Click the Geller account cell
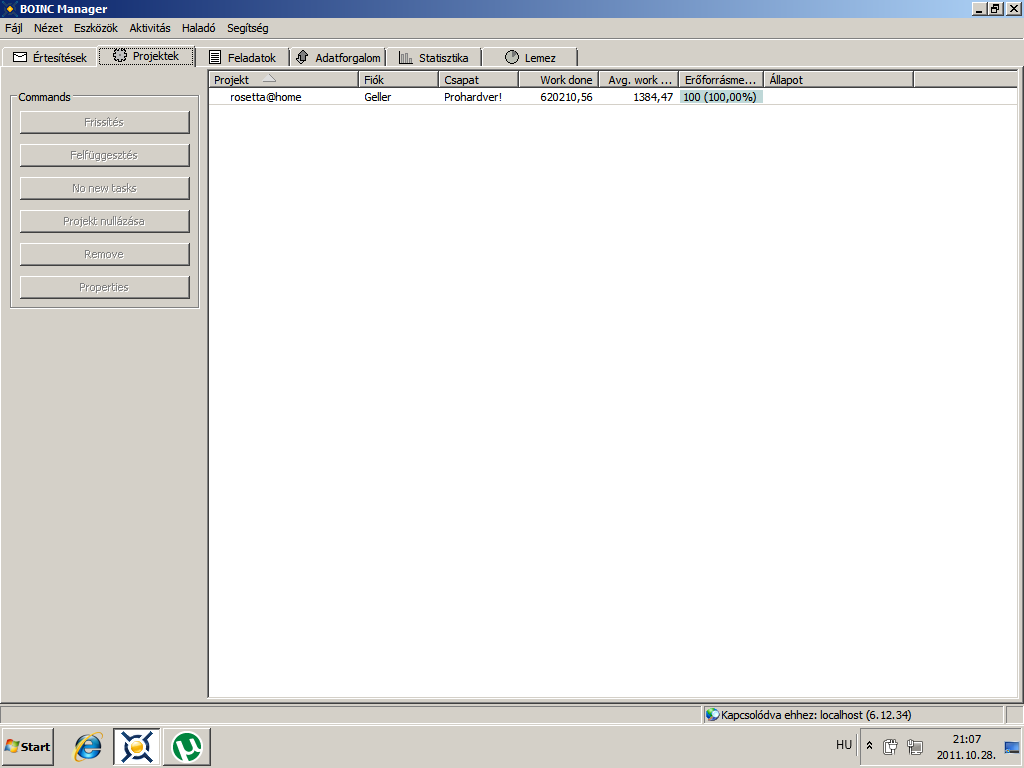Image resolution: width=1024 pixels, height=768 pixels. (x=377, y=97)
